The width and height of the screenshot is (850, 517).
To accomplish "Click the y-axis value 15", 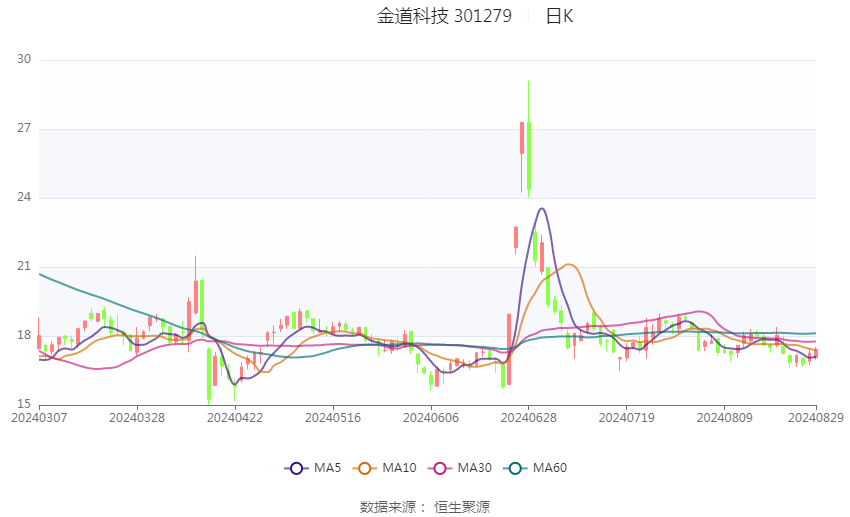I will point(24,404).
